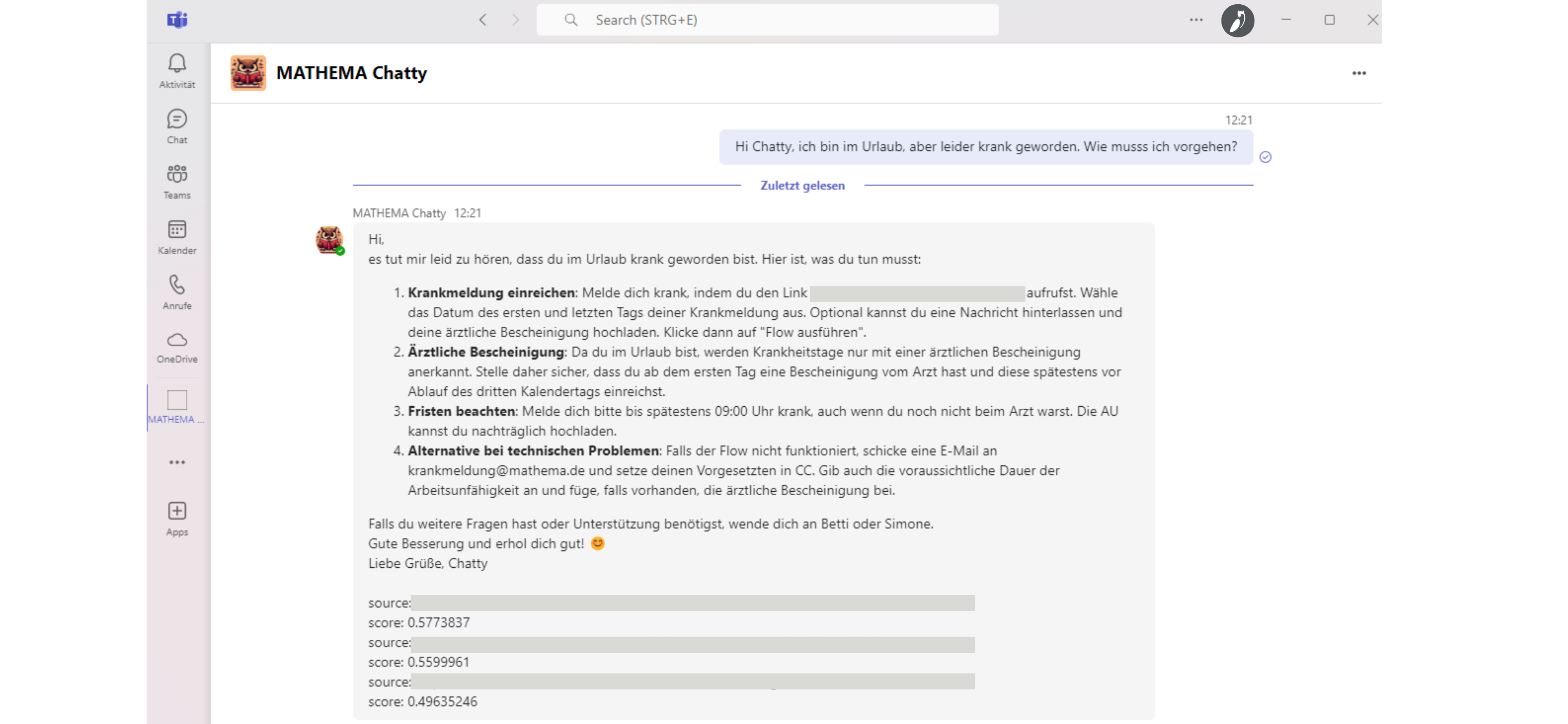This screenshot has width=1568, height=724.
Task: Open the Apps store in the sidebar
Action: (177, 518)
